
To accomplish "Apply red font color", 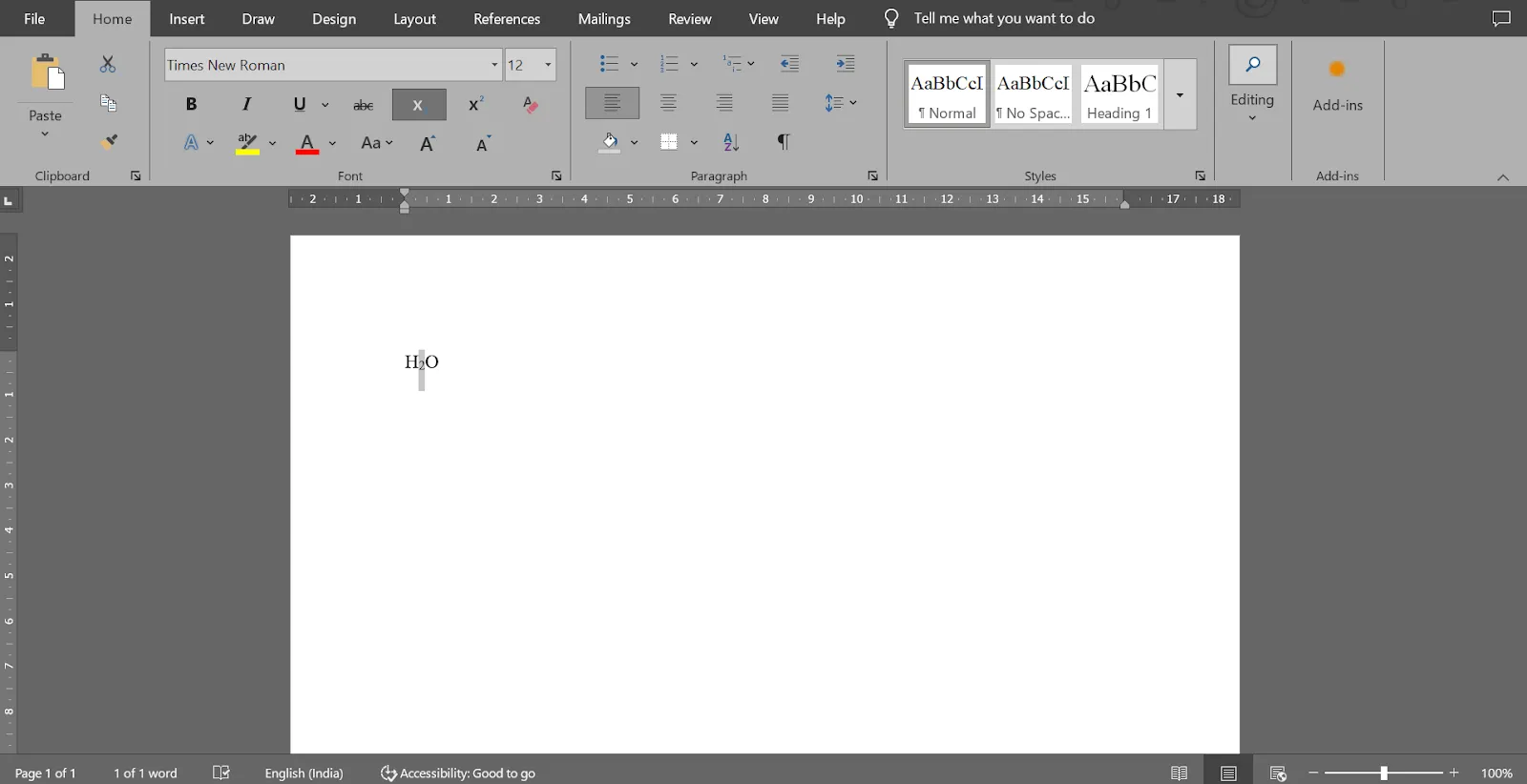I will point(307,143).
